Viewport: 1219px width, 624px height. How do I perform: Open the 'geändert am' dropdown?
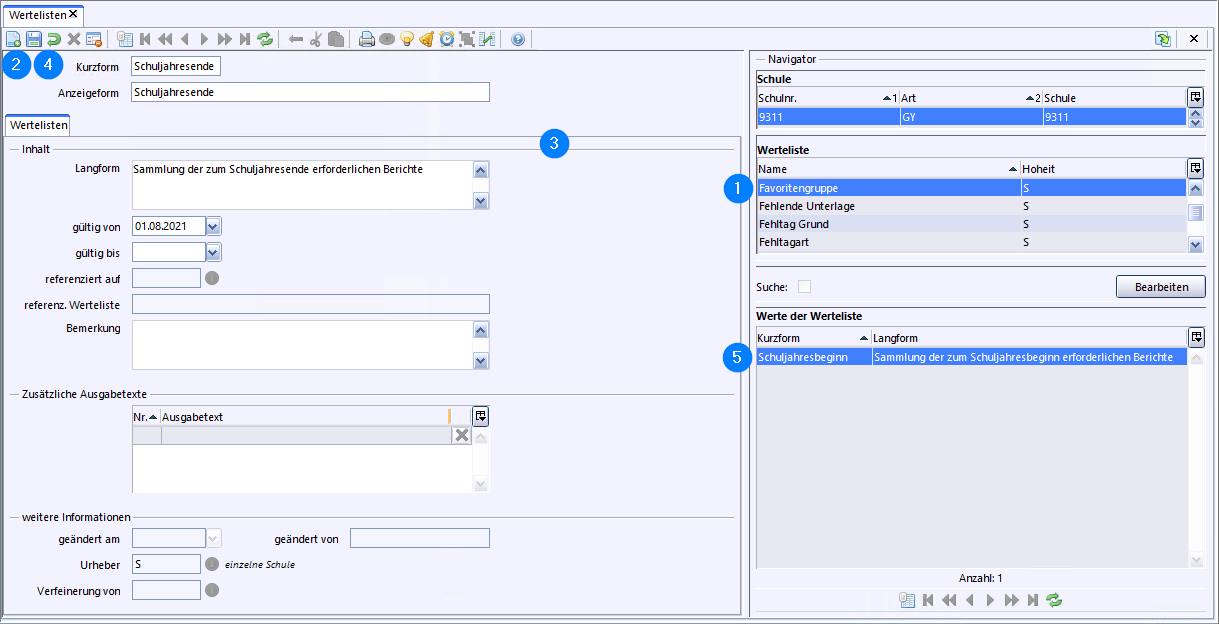pos(213,538)
